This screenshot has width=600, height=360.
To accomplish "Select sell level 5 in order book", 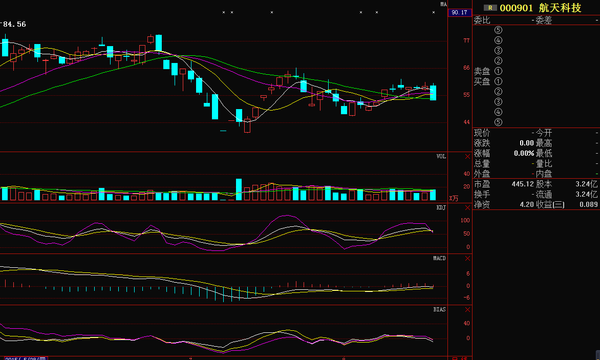I will point(498,30).
